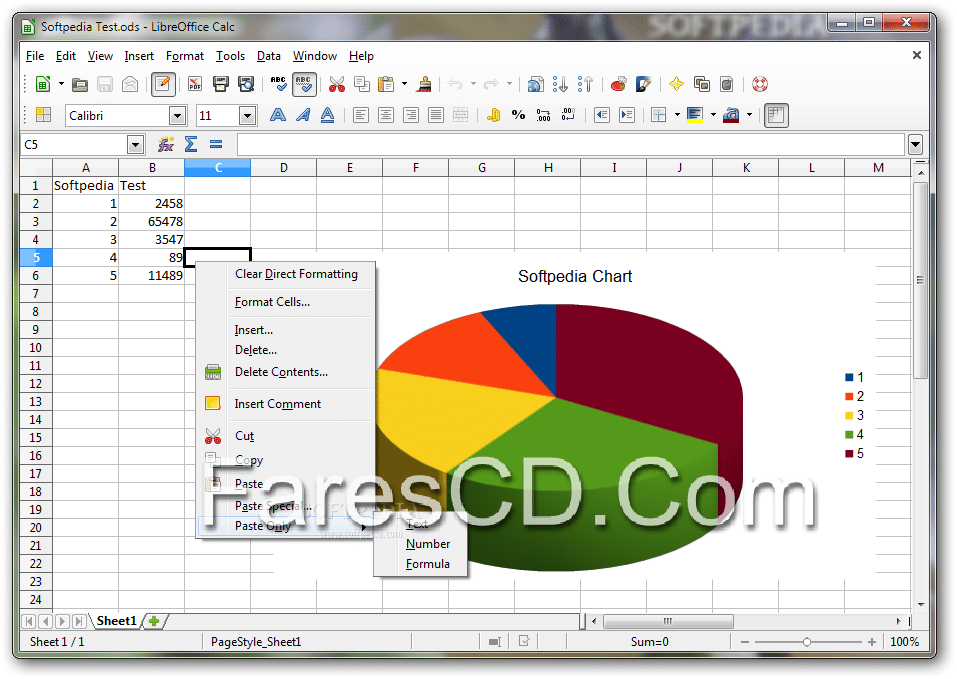Apply dark red Font Color swatch

click(731, 115)
